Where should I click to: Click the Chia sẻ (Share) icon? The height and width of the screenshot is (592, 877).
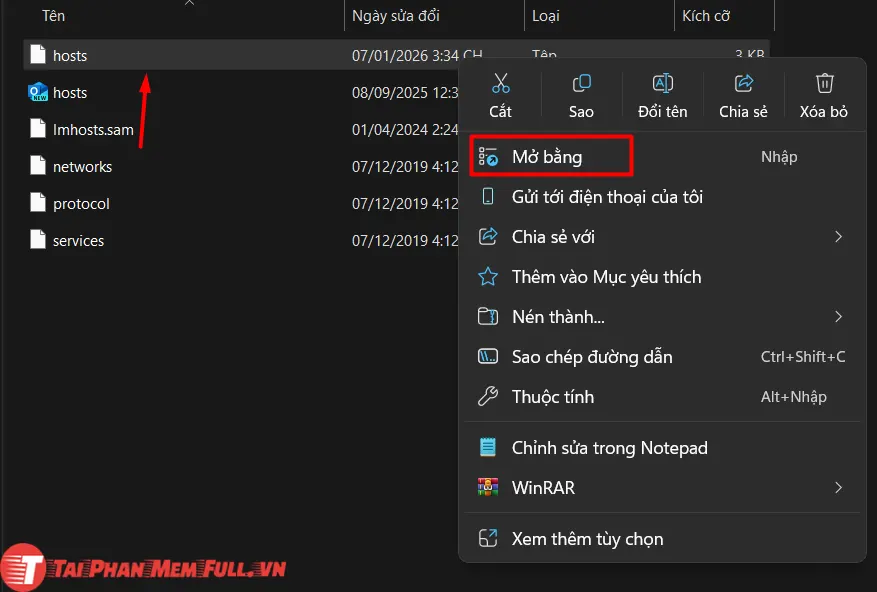[x=743, y=84]
